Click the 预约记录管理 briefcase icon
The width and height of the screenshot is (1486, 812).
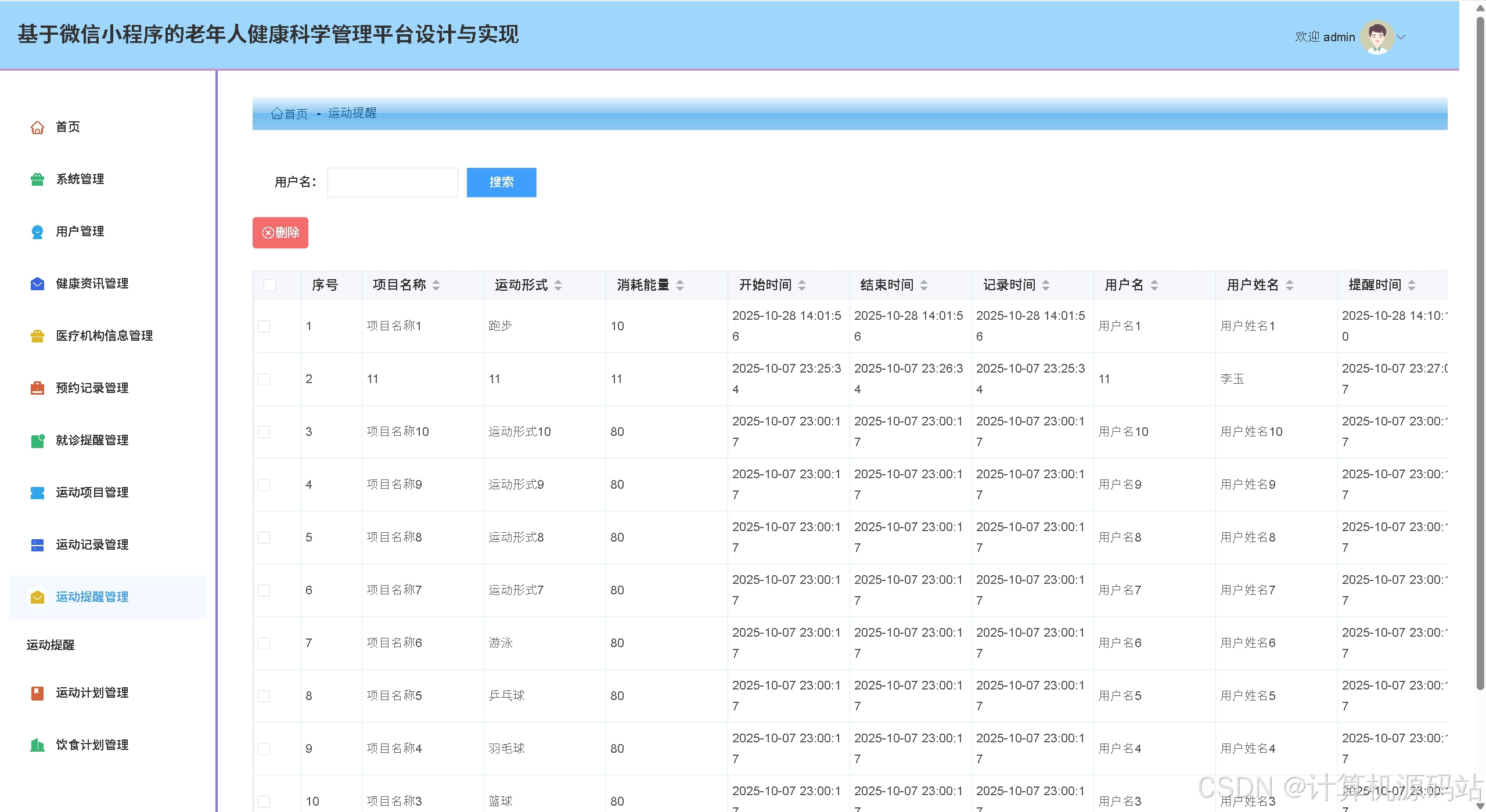pyautogui.click(x=37, y=388)
